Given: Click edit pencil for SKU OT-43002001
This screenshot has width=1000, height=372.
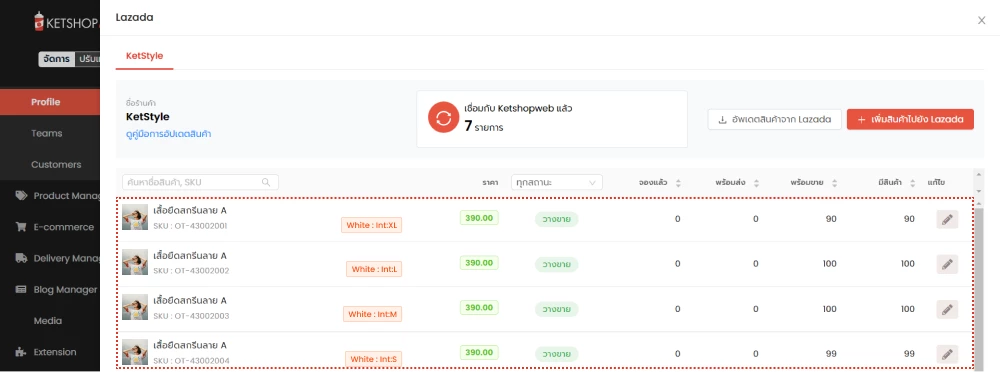Looking at the screenshot, I should click(947, 219).
